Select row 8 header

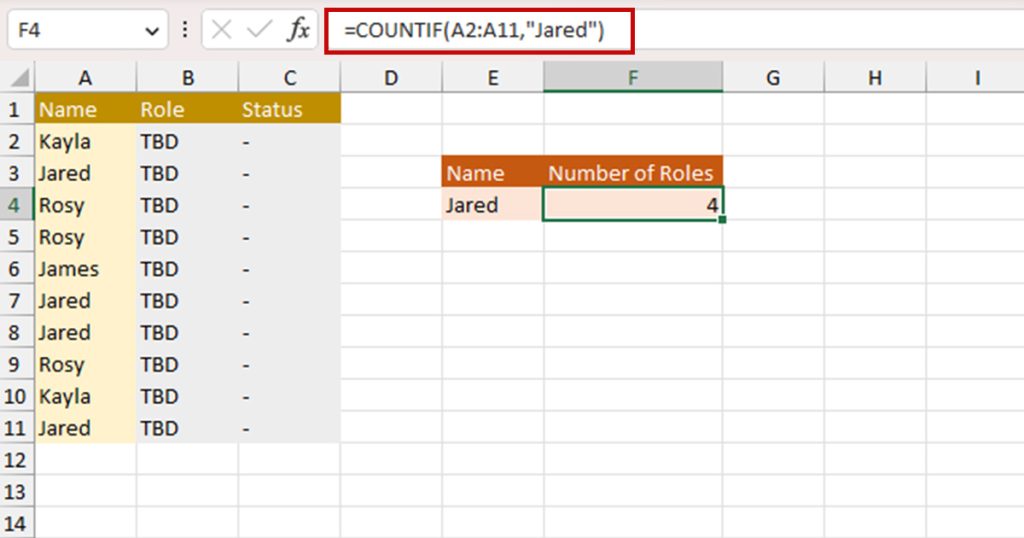pyautogui.click(x=16, y=332)
